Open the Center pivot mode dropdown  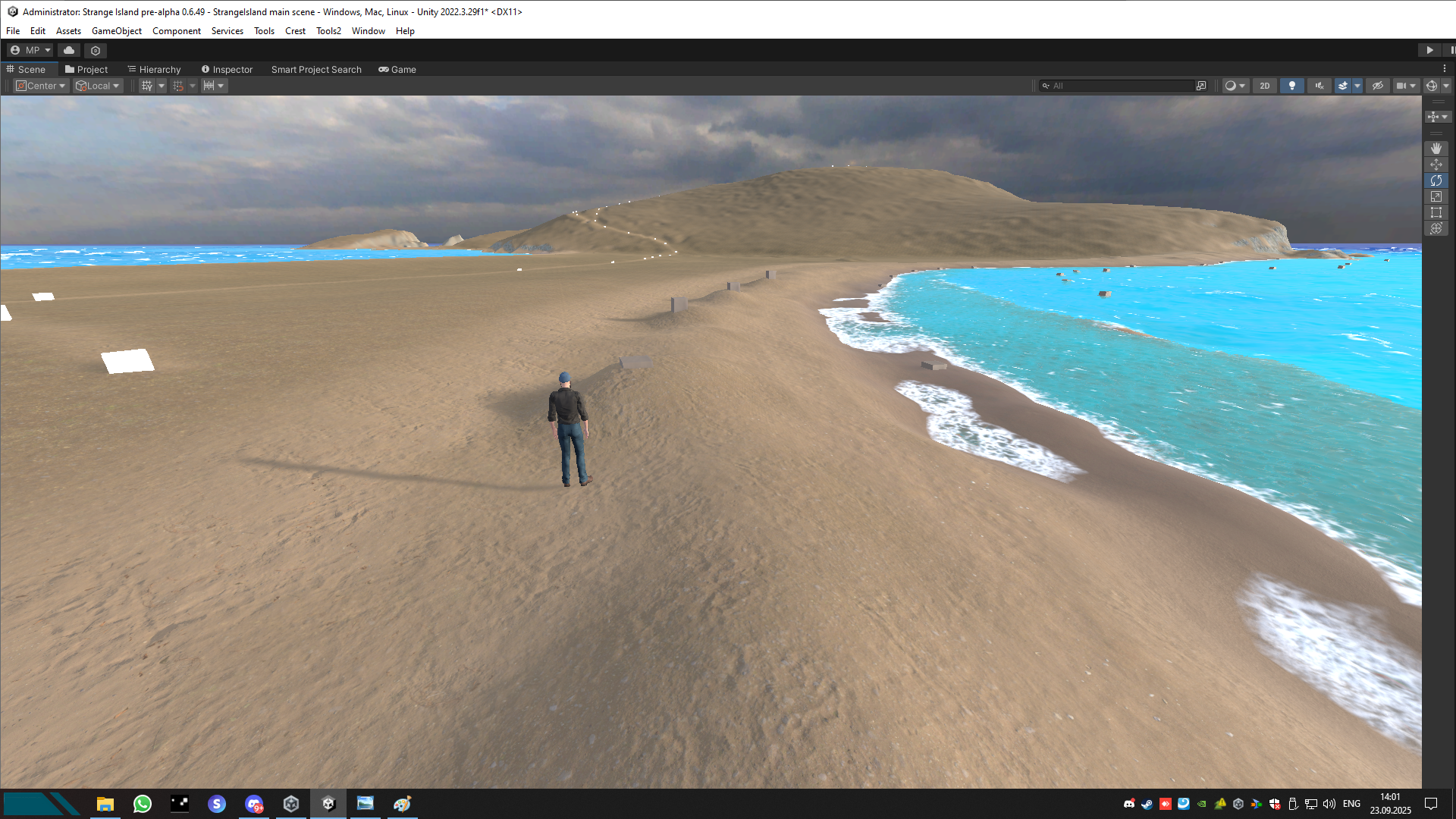pyautogui.click(x=42, y=86)
